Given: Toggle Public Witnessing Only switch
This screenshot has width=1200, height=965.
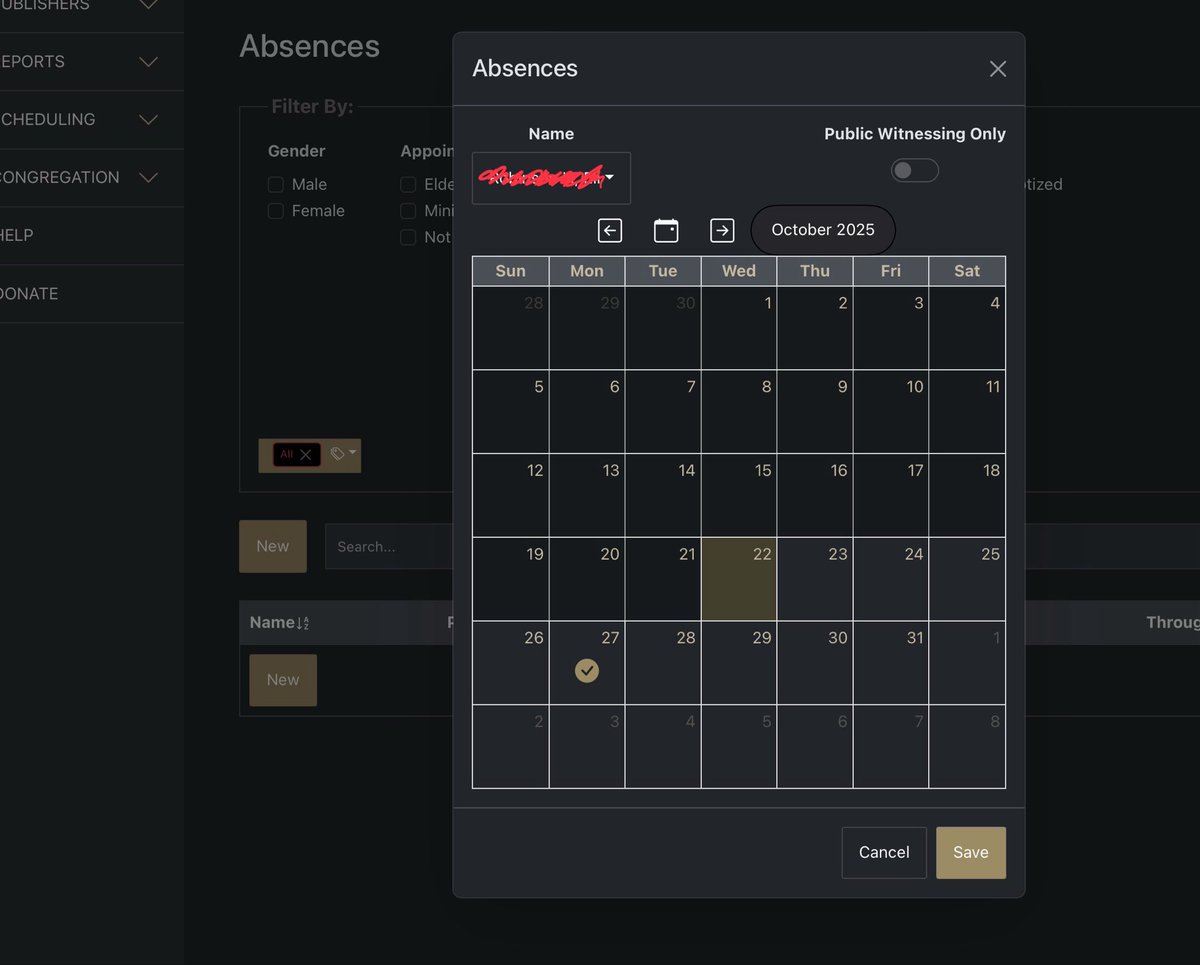Looking at the screenshot, I should (915, 170).
